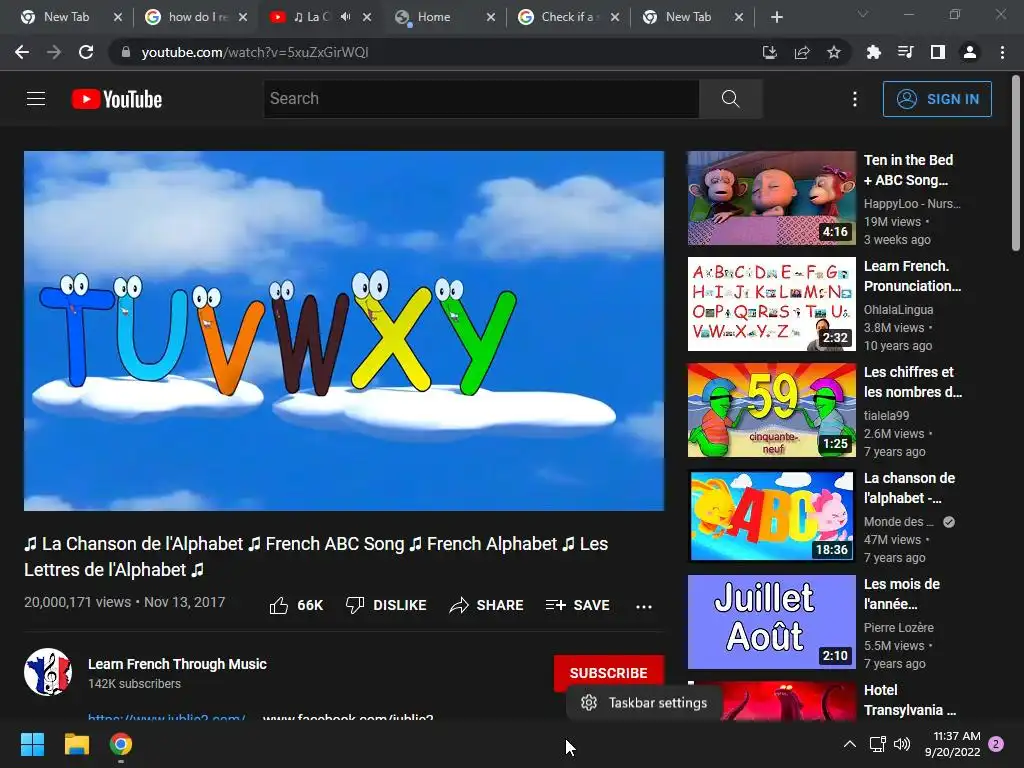Image resolution: width=1024 pixels, height=768 pixels.
Task: Go forward in browser history
Action: 54,52
